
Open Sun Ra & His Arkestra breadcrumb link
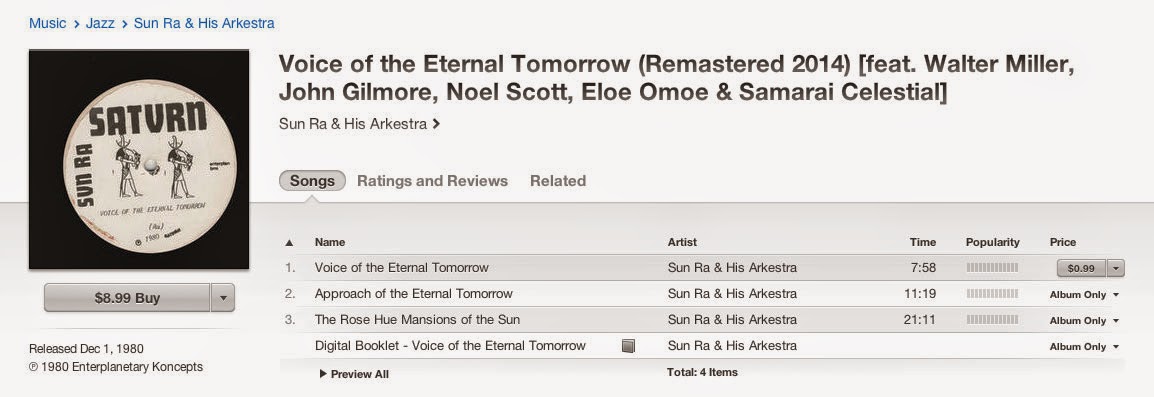(204, 23)
